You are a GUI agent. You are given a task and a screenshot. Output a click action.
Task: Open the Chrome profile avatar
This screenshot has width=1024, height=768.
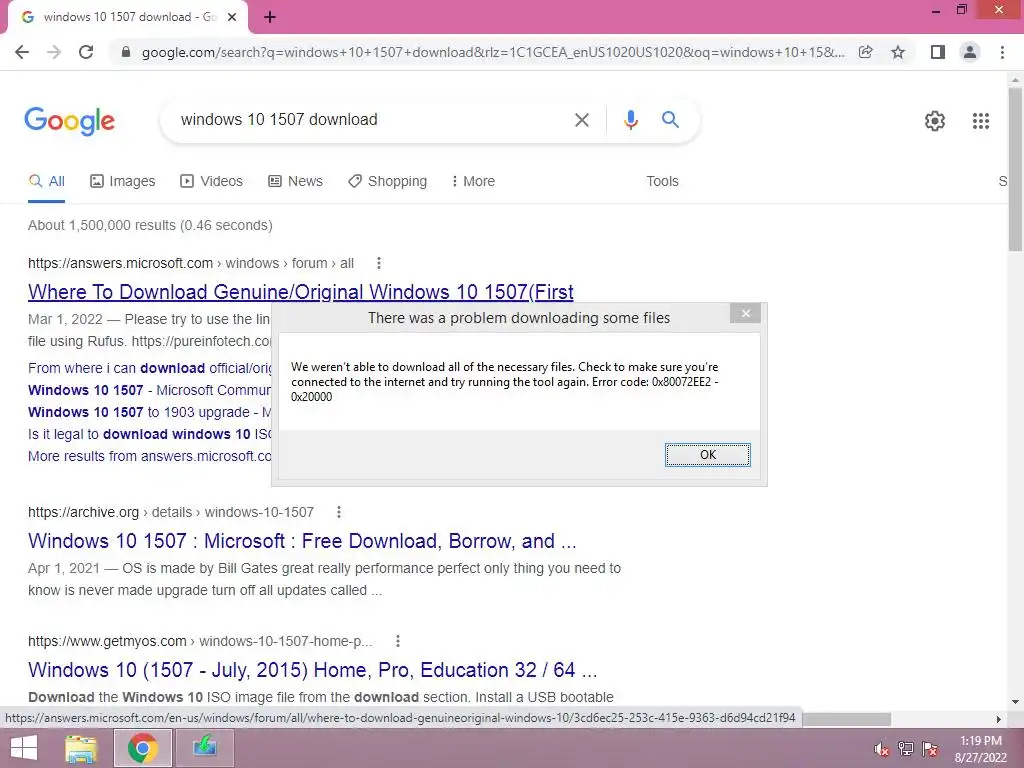pyautogui.click(x=970, y=52)
